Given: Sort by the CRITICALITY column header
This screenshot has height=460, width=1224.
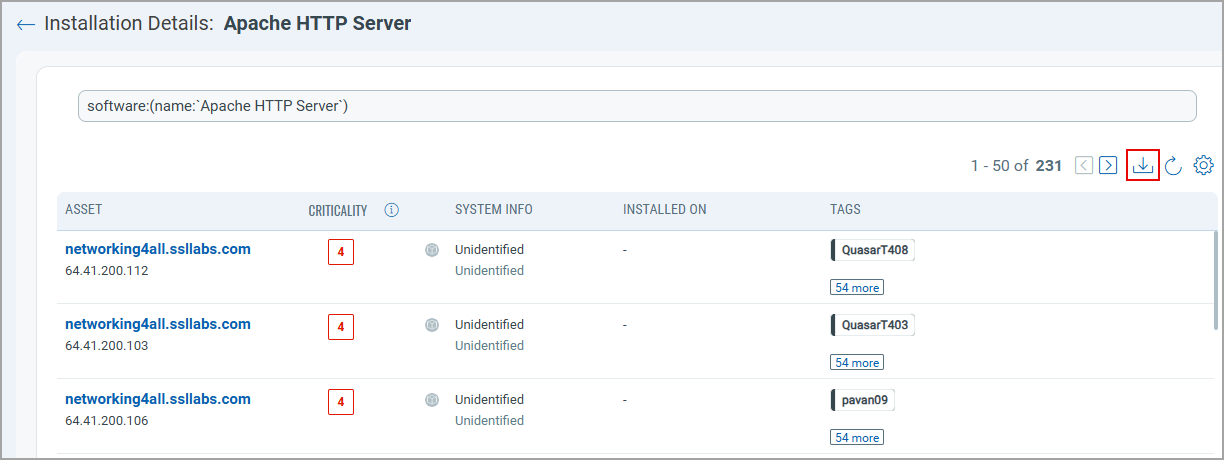Looking at the screenshot, I should click(x=338, y=210).
